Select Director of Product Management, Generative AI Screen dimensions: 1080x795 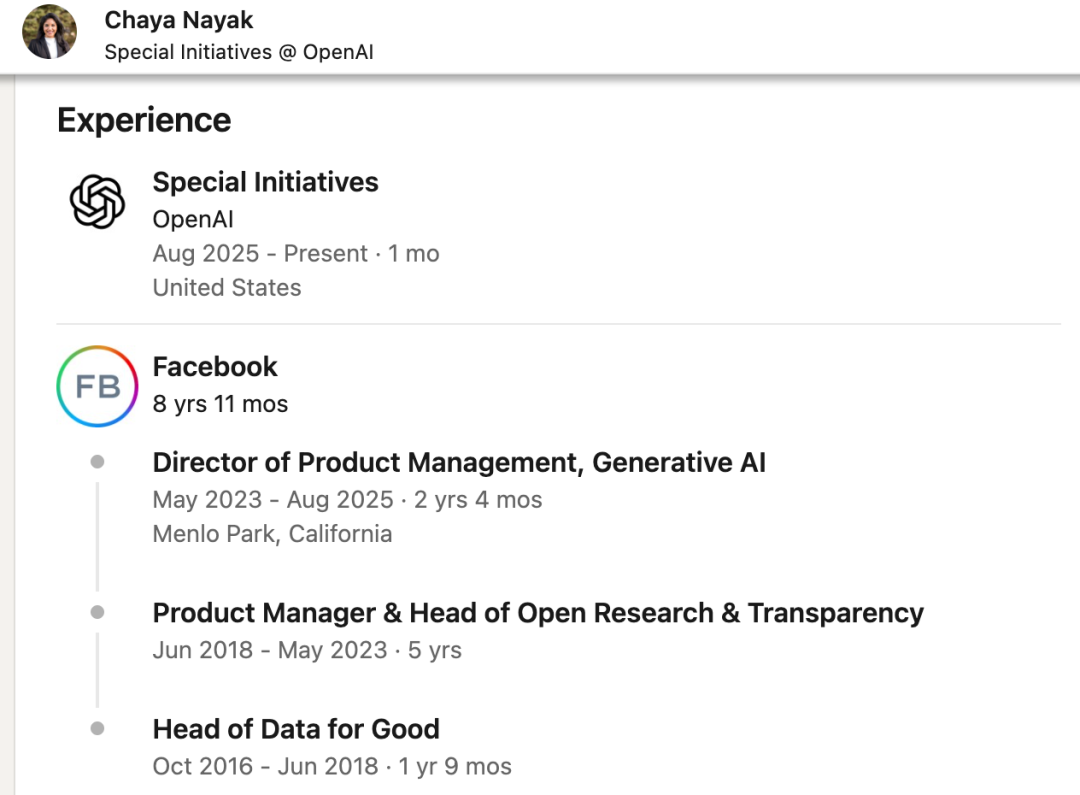coord(459,463)
